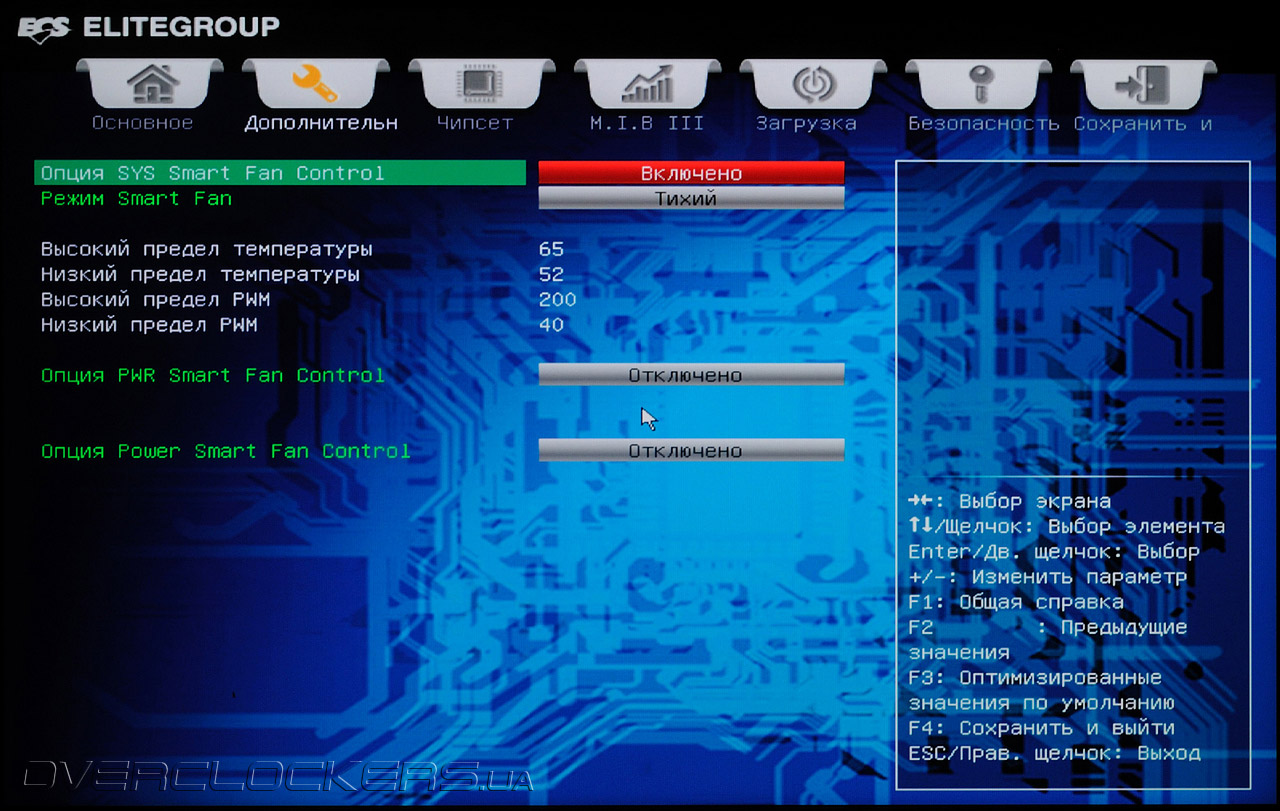1280x811 pixels.
Task: Select the power icon for Загрузка
Action: pyautogui.click(x=813, y=86)
